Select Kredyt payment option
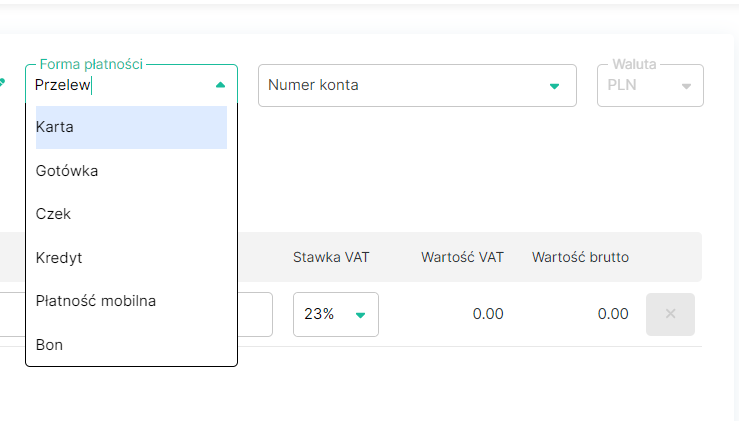Screen dimensions: 739x421 pyautogui.click(x=131, y=257)
